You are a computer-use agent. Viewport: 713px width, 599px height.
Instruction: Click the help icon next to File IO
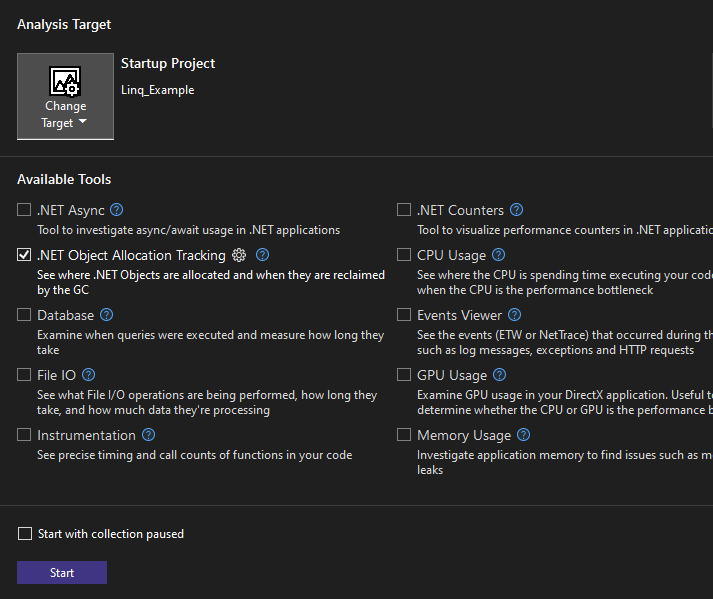(x=90, y=375)
